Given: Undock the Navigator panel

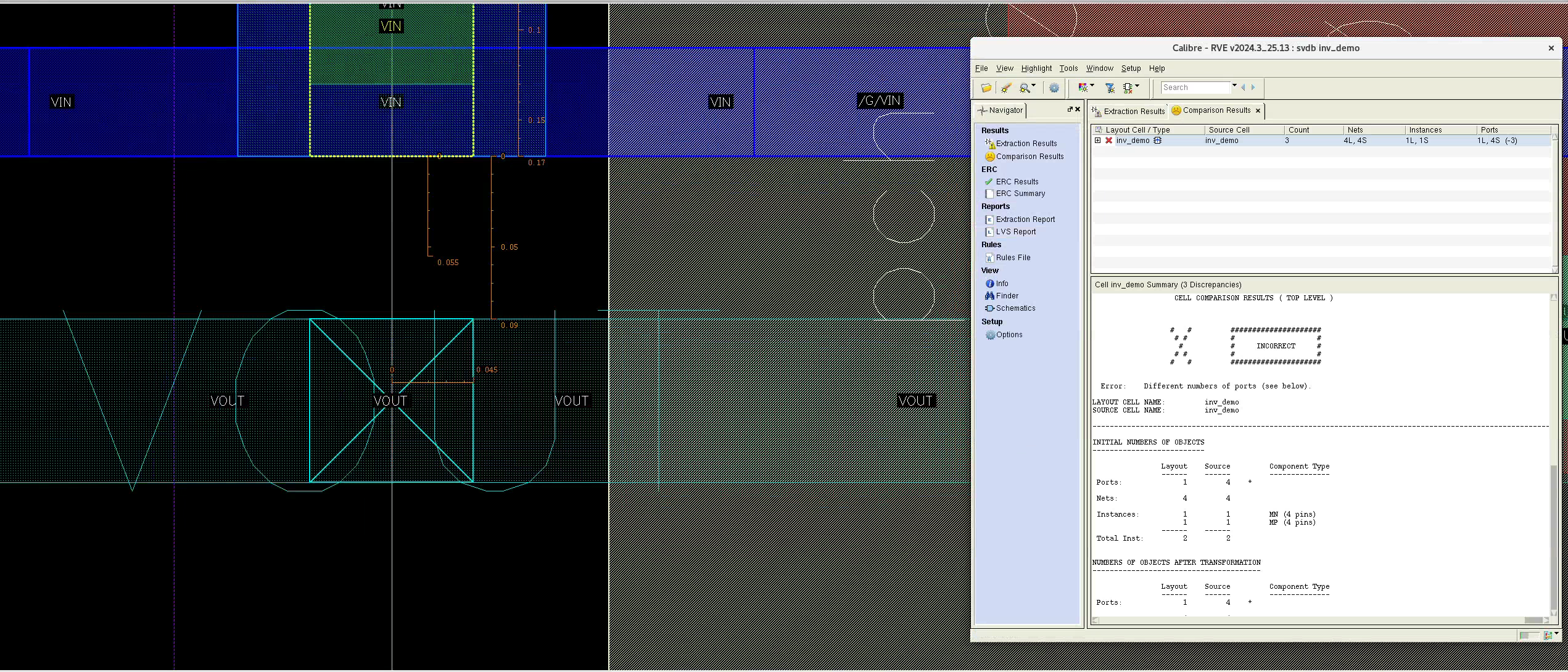Looking at the screenshot, I should coord(1070,109).
